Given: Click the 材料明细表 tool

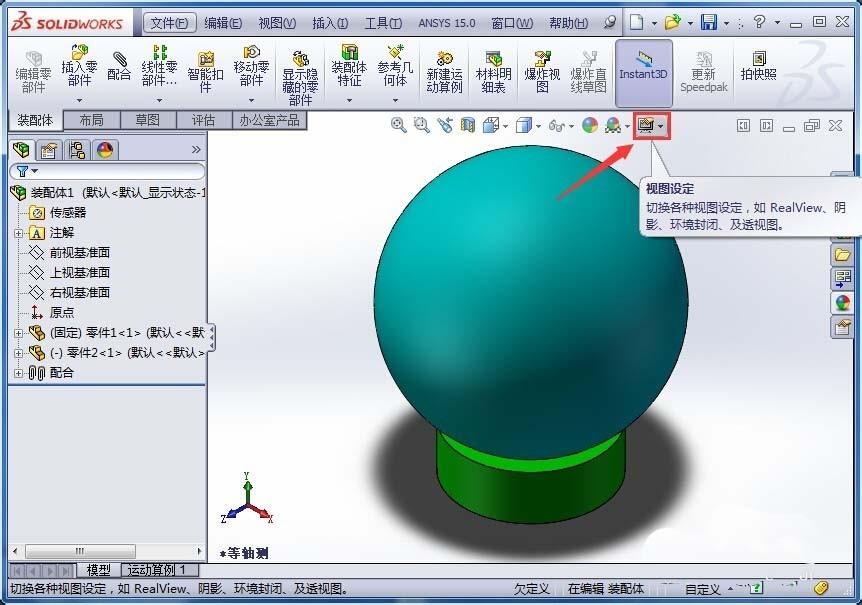Looking at the screenshot, I should (496, 65).
